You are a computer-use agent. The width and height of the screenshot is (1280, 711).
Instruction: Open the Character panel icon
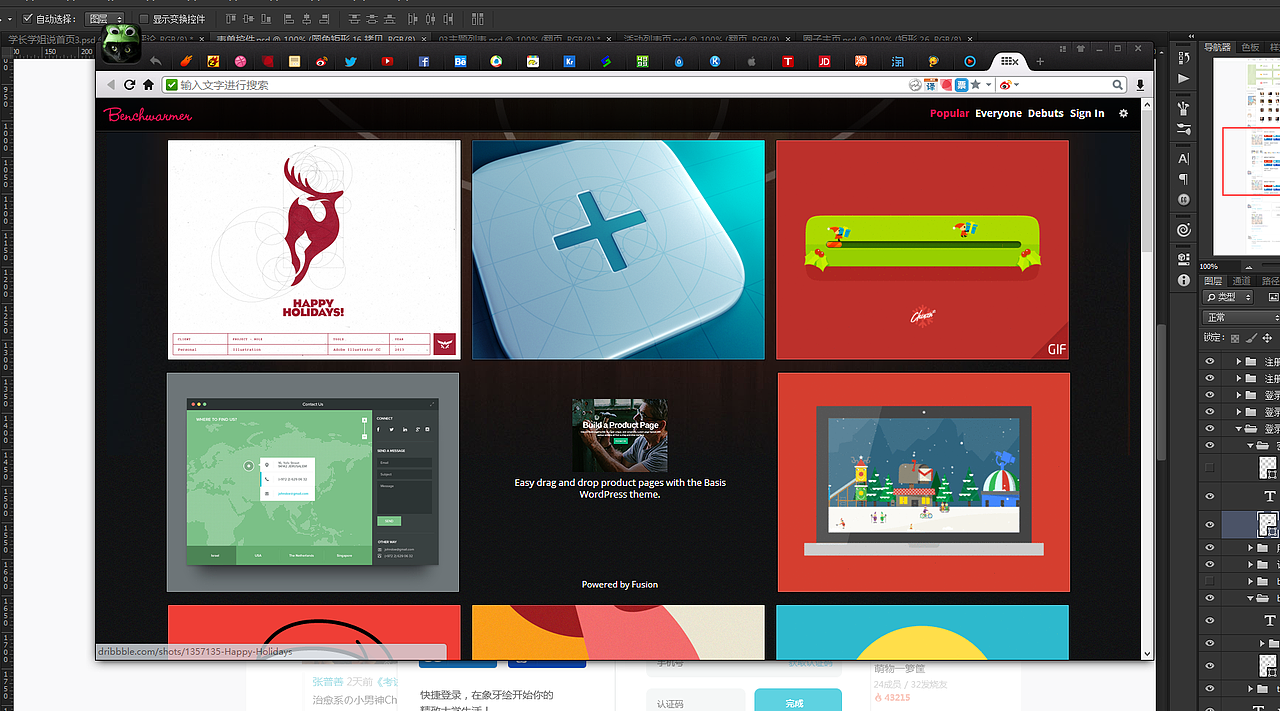click(x=1184, y=158)
